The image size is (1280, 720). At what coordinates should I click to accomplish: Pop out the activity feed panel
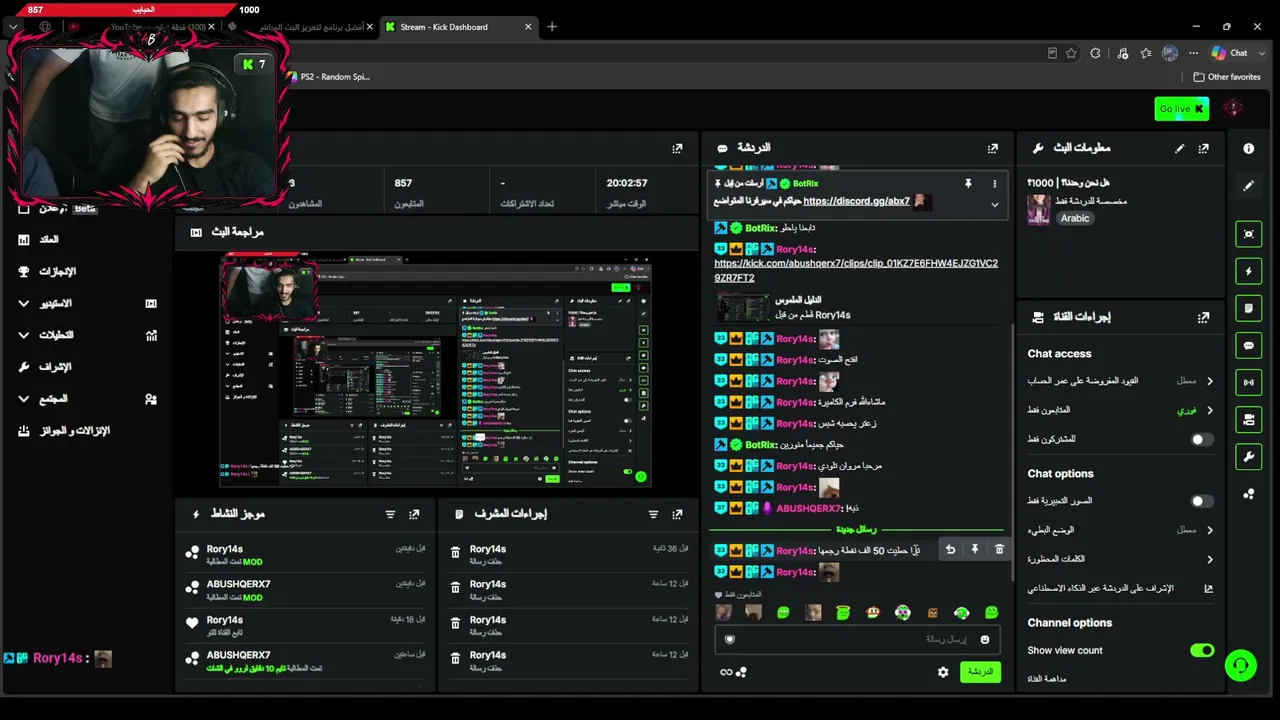pyautogui.click(x=414, y=514)
